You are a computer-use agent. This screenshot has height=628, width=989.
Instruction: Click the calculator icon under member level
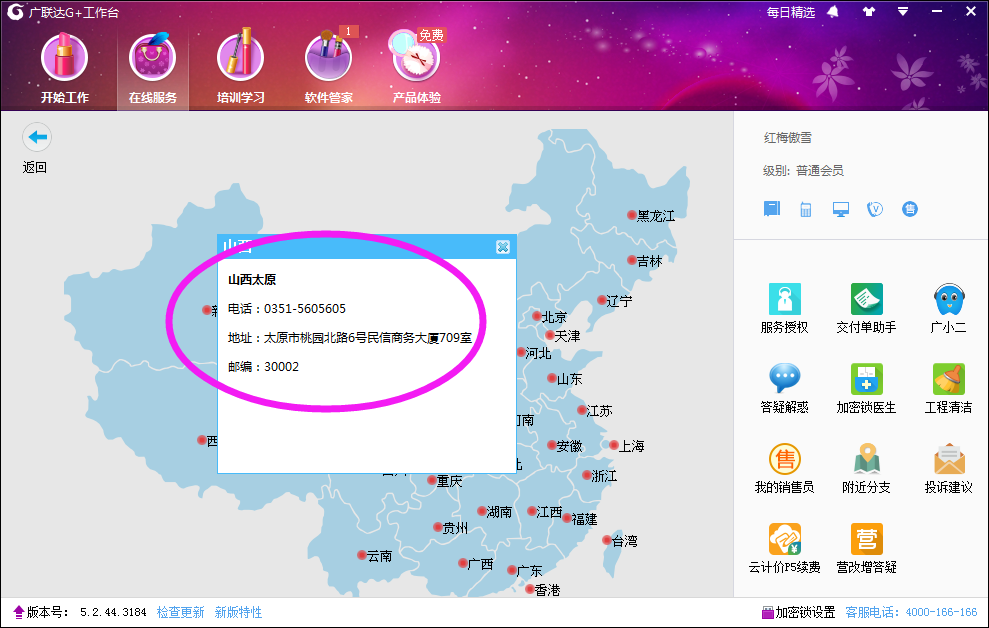tap(805, 209)
